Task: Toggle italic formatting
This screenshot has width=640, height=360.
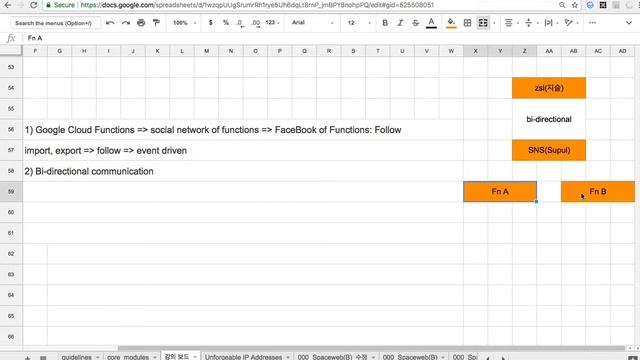Action: pos(400,23)
